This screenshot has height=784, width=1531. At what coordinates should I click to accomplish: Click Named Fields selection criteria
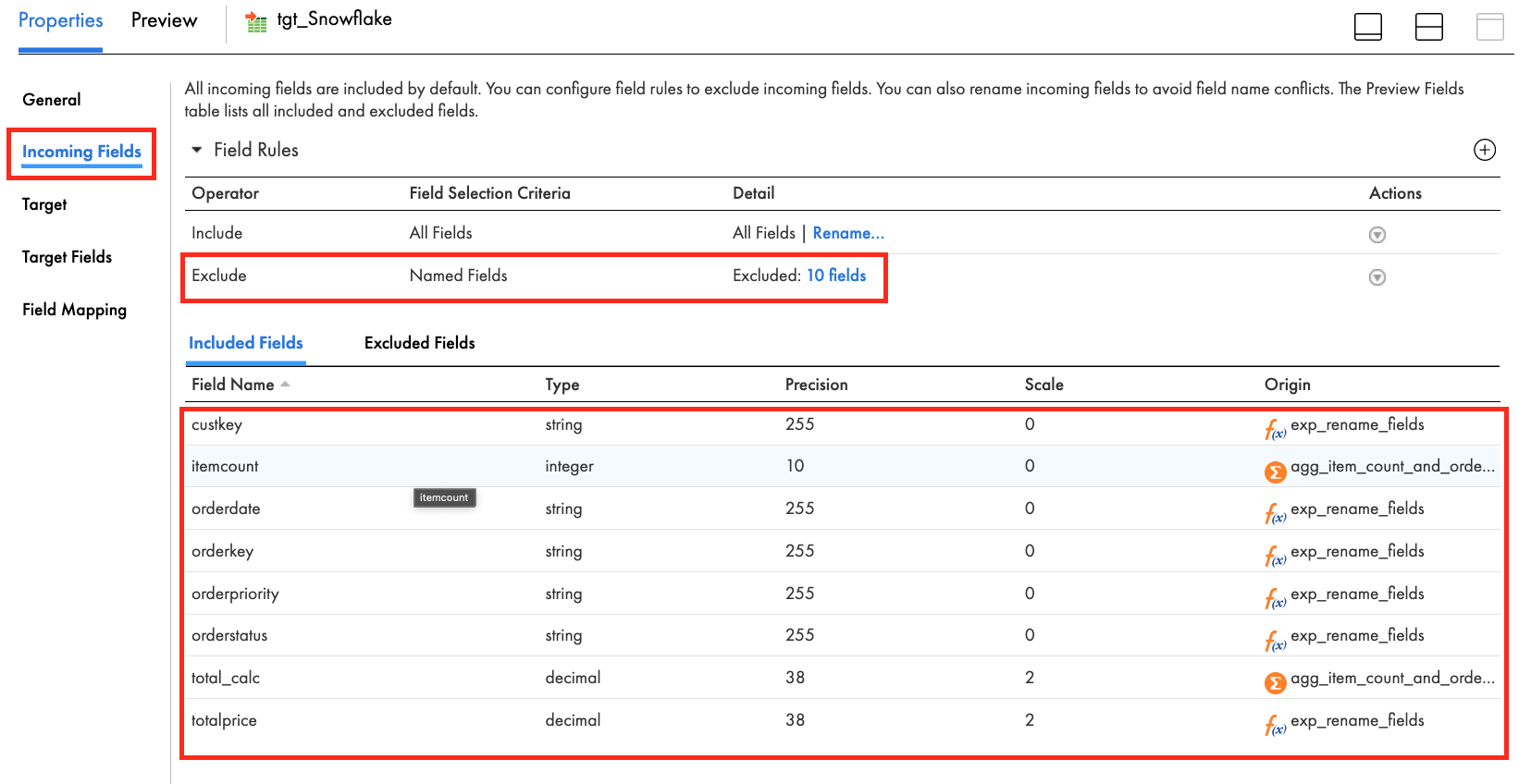coord(458,276)
